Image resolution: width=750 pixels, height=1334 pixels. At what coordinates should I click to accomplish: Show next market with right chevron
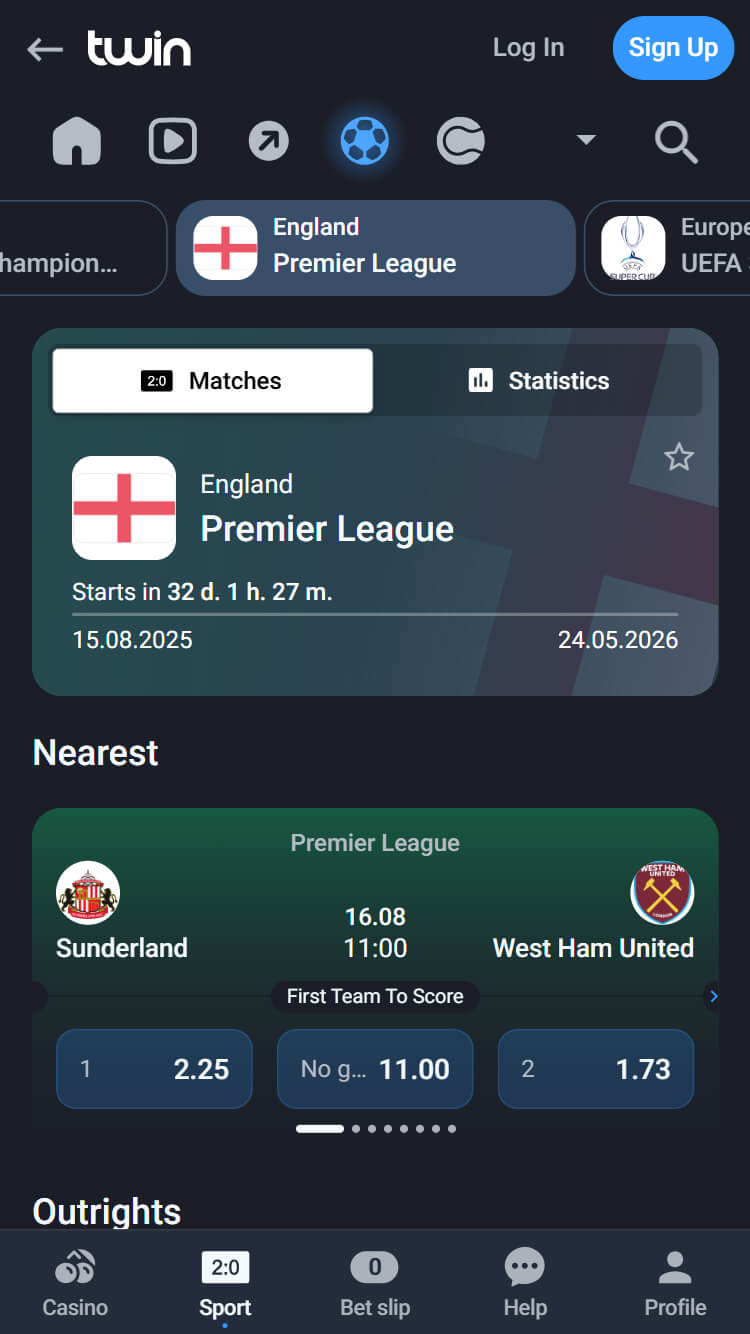click(713, 996)
